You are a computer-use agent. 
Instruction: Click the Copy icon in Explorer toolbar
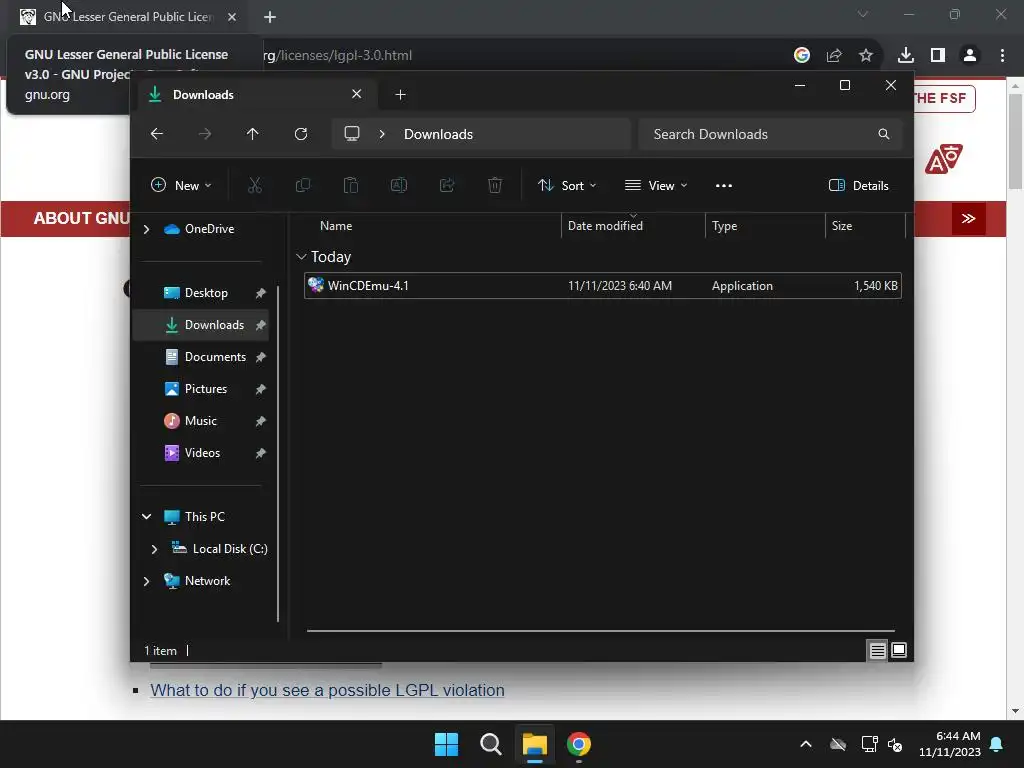pyautogui.click(x=302, y=185)
